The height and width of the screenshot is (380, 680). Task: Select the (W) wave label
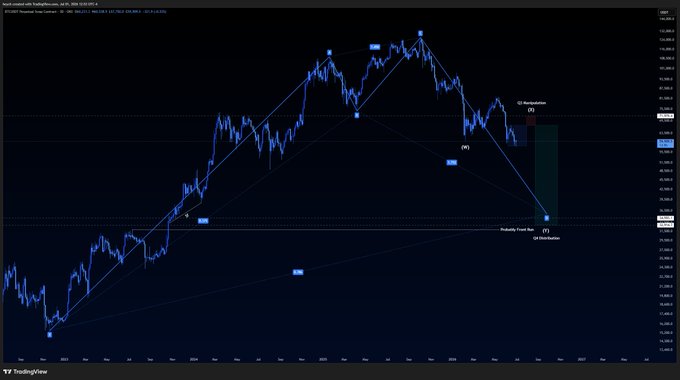pos(465,147)
